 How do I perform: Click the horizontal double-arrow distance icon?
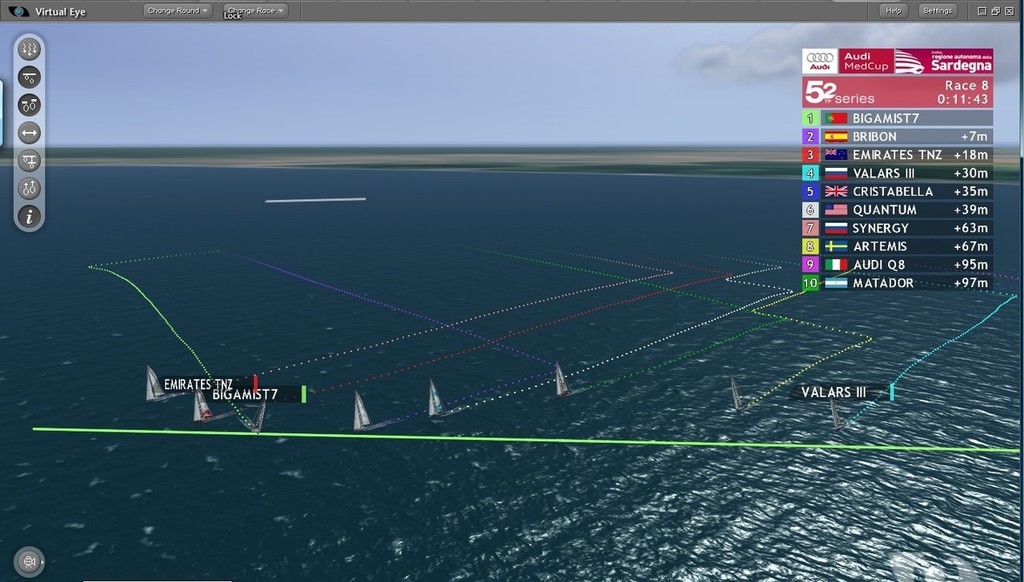pyautogui.click(x=29, y=133)
